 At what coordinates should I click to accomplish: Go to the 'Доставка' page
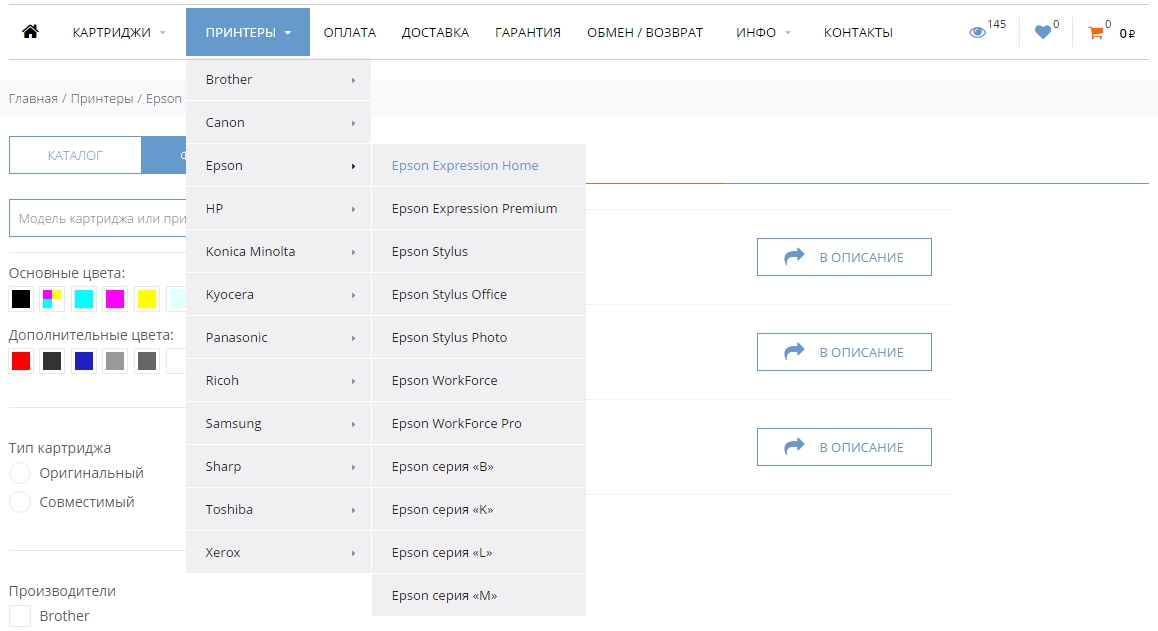435,32
